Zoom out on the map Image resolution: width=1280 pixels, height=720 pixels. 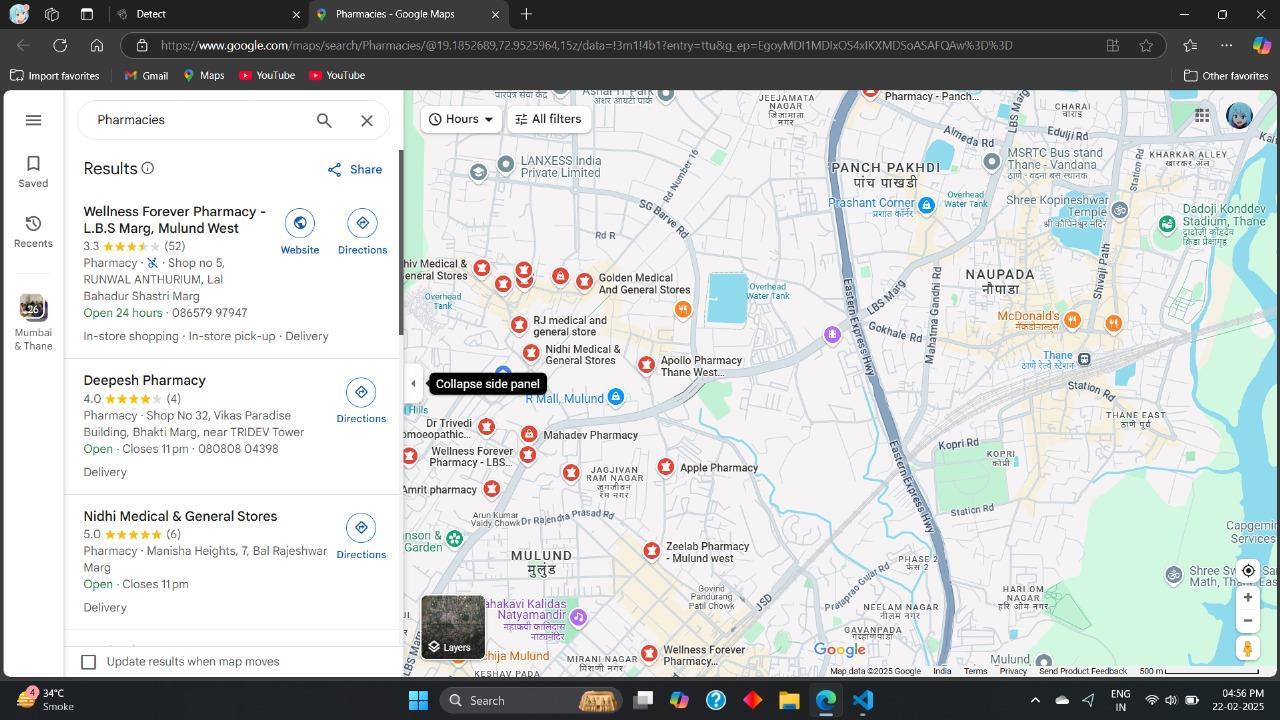pyautogui.click(x=1248, y=621)
